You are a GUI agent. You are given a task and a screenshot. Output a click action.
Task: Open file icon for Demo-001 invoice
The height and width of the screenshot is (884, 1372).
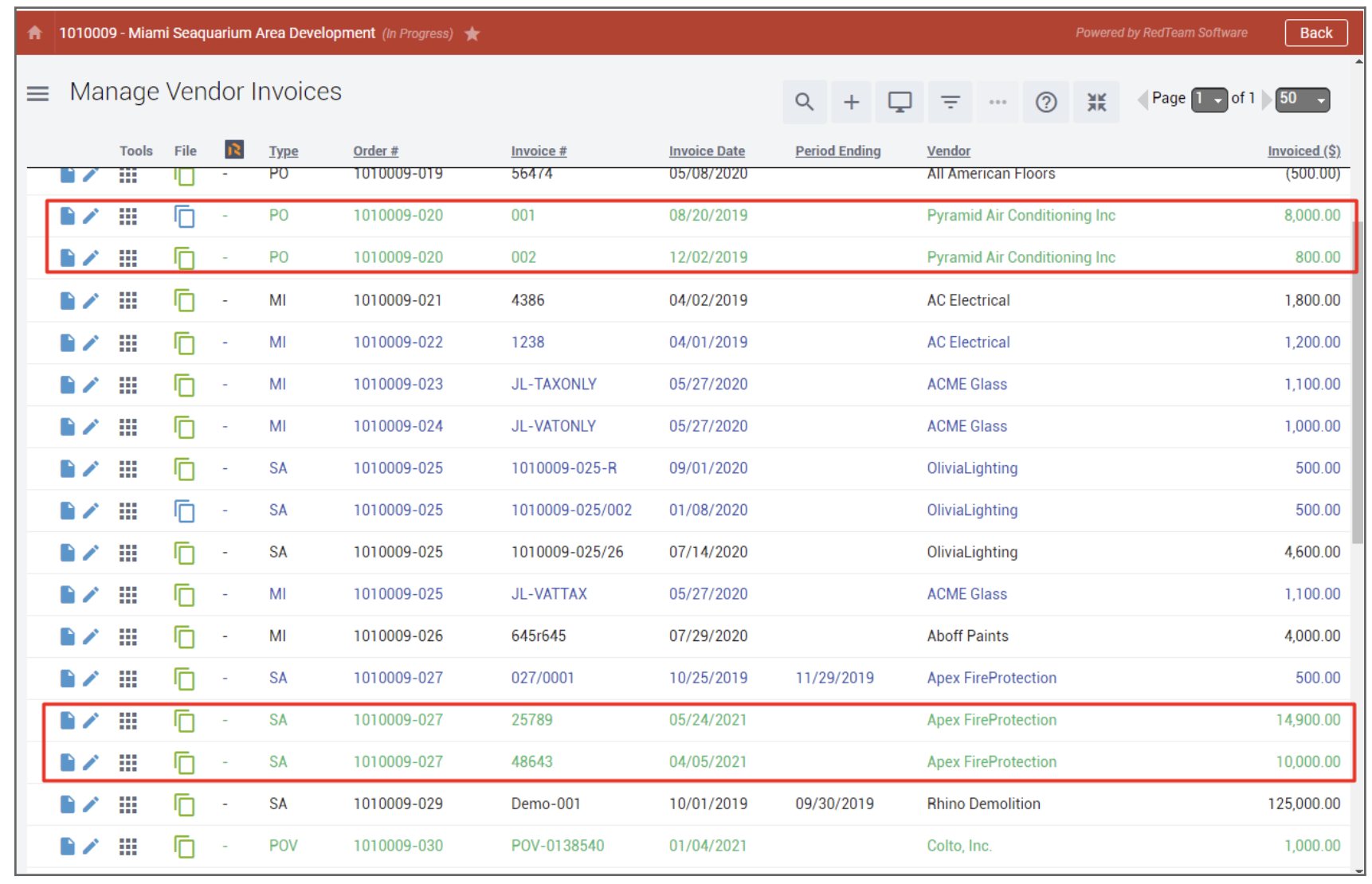(184, 804)
